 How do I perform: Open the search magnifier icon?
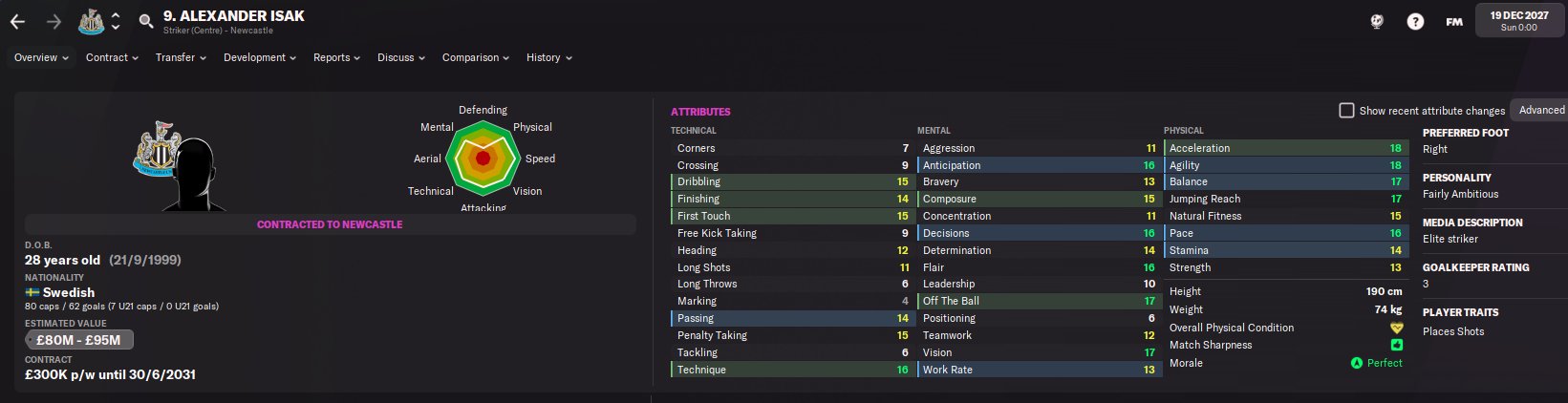click(x=146, y=21)
